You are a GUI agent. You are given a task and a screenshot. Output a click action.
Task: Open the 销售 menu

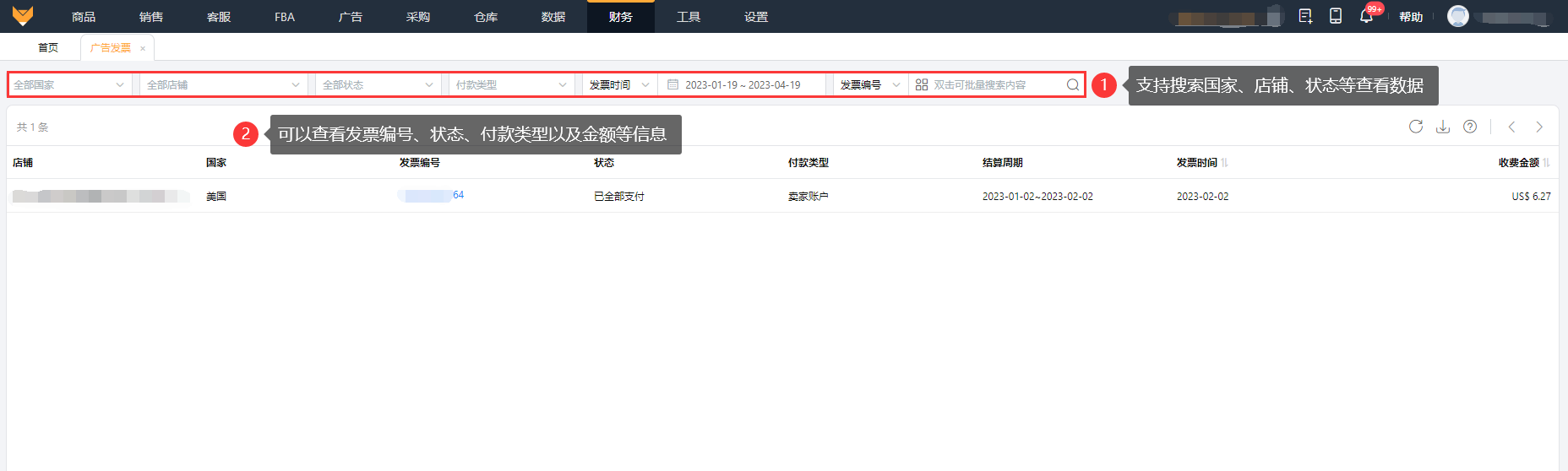(151, 17)
